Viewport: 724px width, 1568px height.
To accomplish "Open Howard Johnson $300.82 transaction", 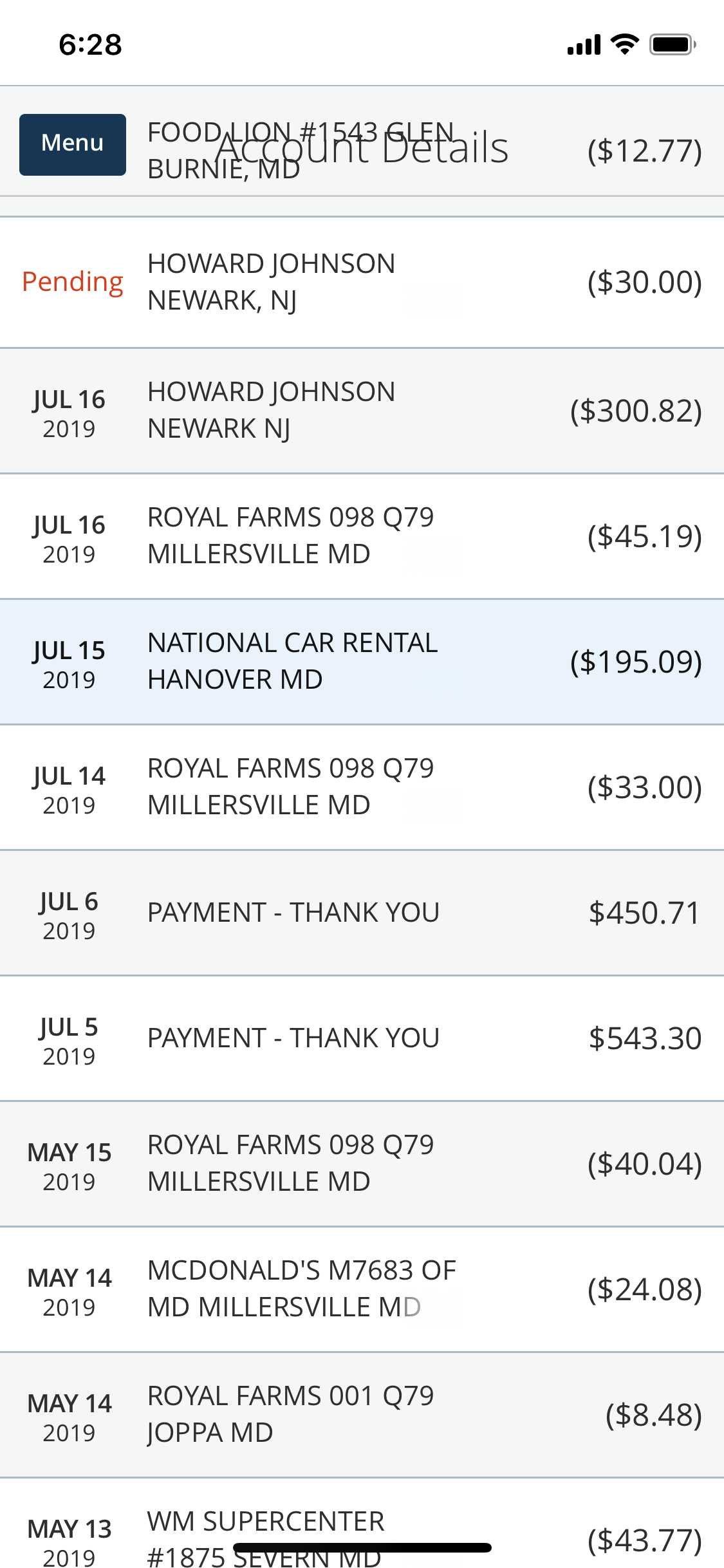I will (x=362, y=411).
